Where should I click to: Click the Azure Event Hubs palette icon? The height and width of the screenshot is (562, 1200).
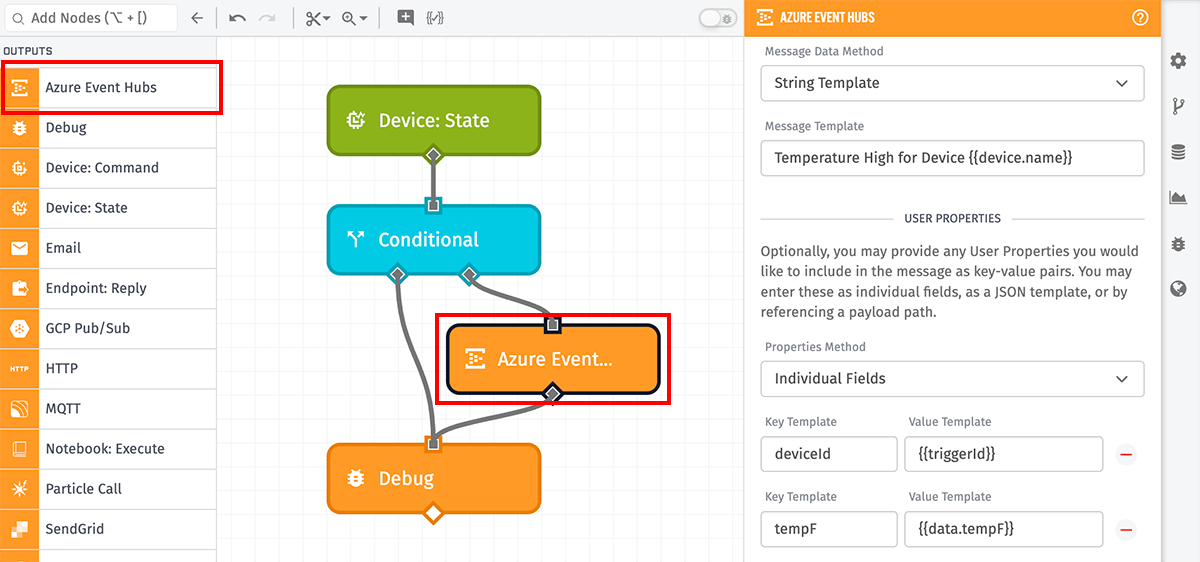(19, 87)
